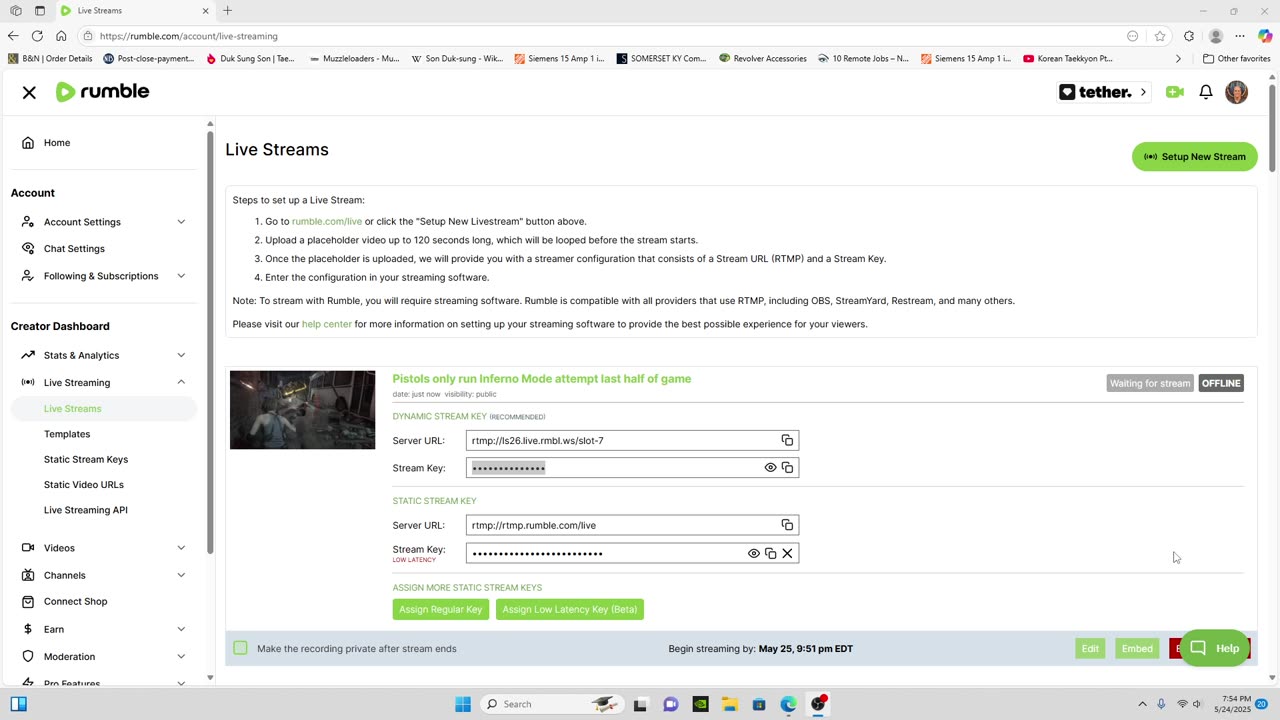Open the help center link
The height and width of the screenshot is (720, 1280).
tap(327, 324)
